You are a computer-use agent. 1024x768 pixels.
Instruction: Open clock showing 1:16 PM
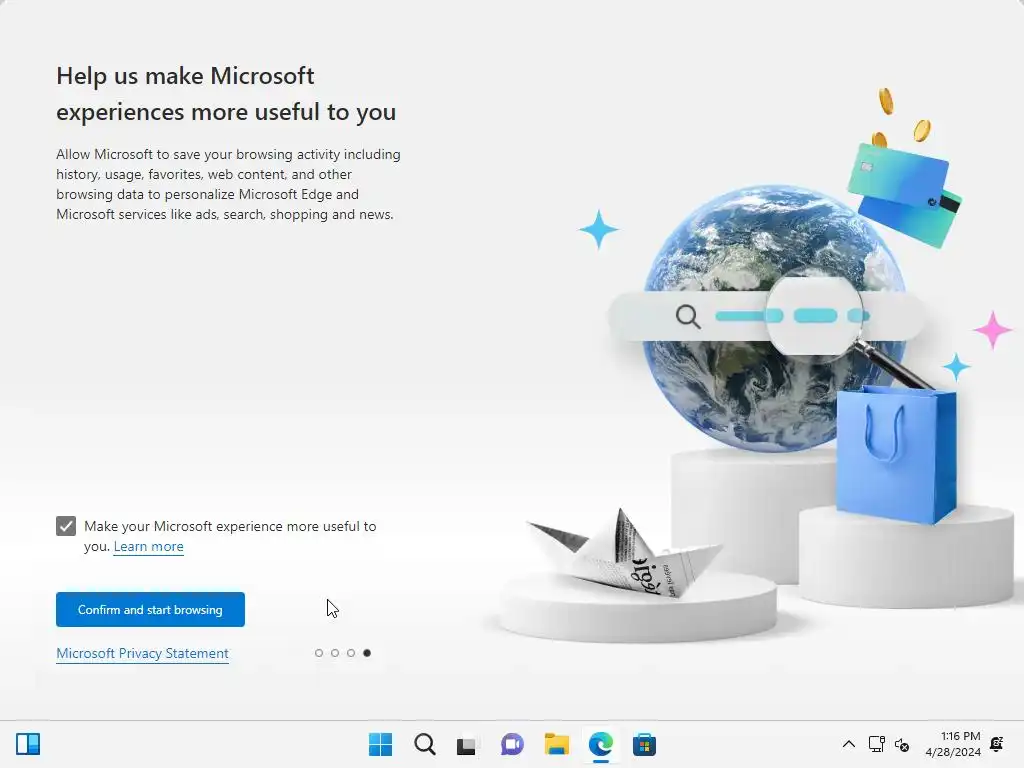[x=953, y=744]
